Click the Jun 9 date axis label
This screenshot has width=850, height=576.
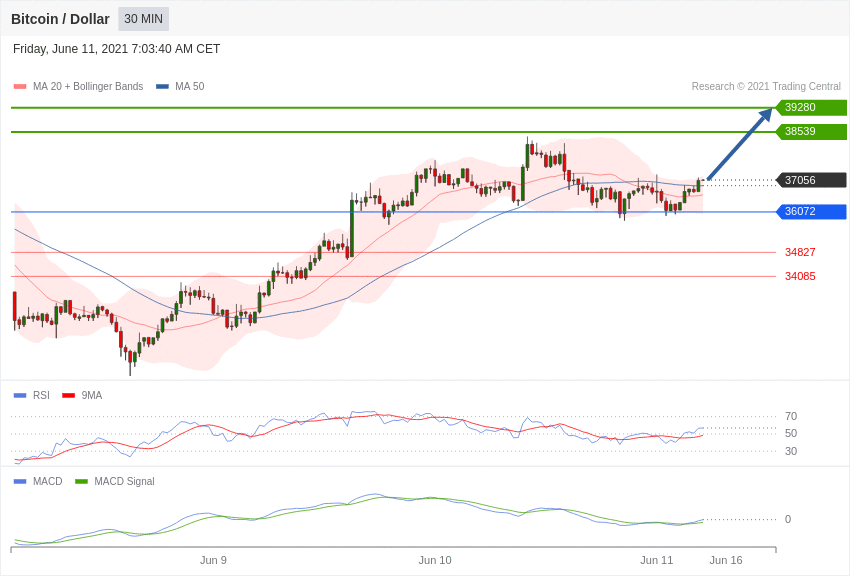point(213,560)
